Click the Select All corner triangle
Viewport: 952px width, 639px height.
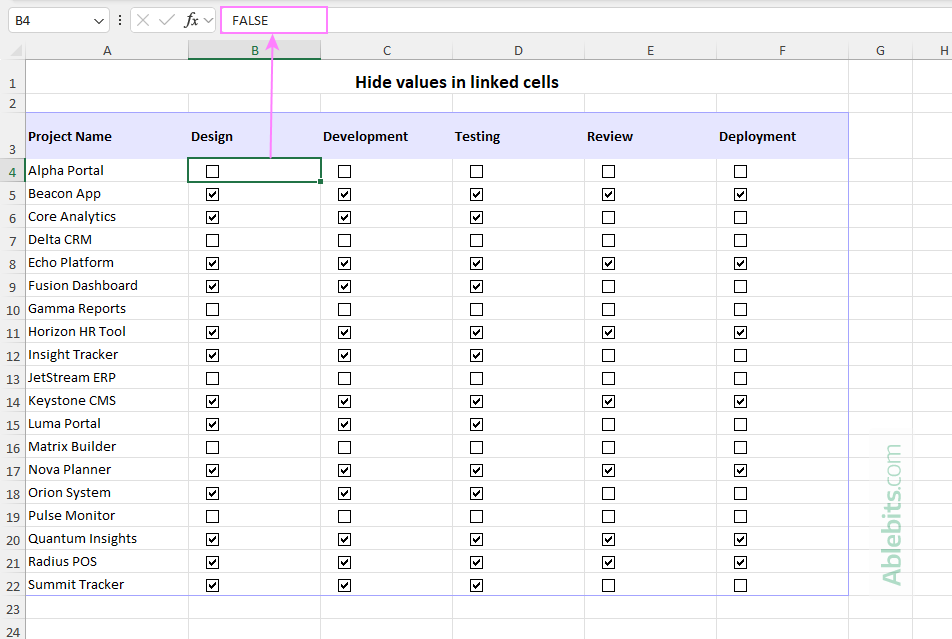coord(13,50)
